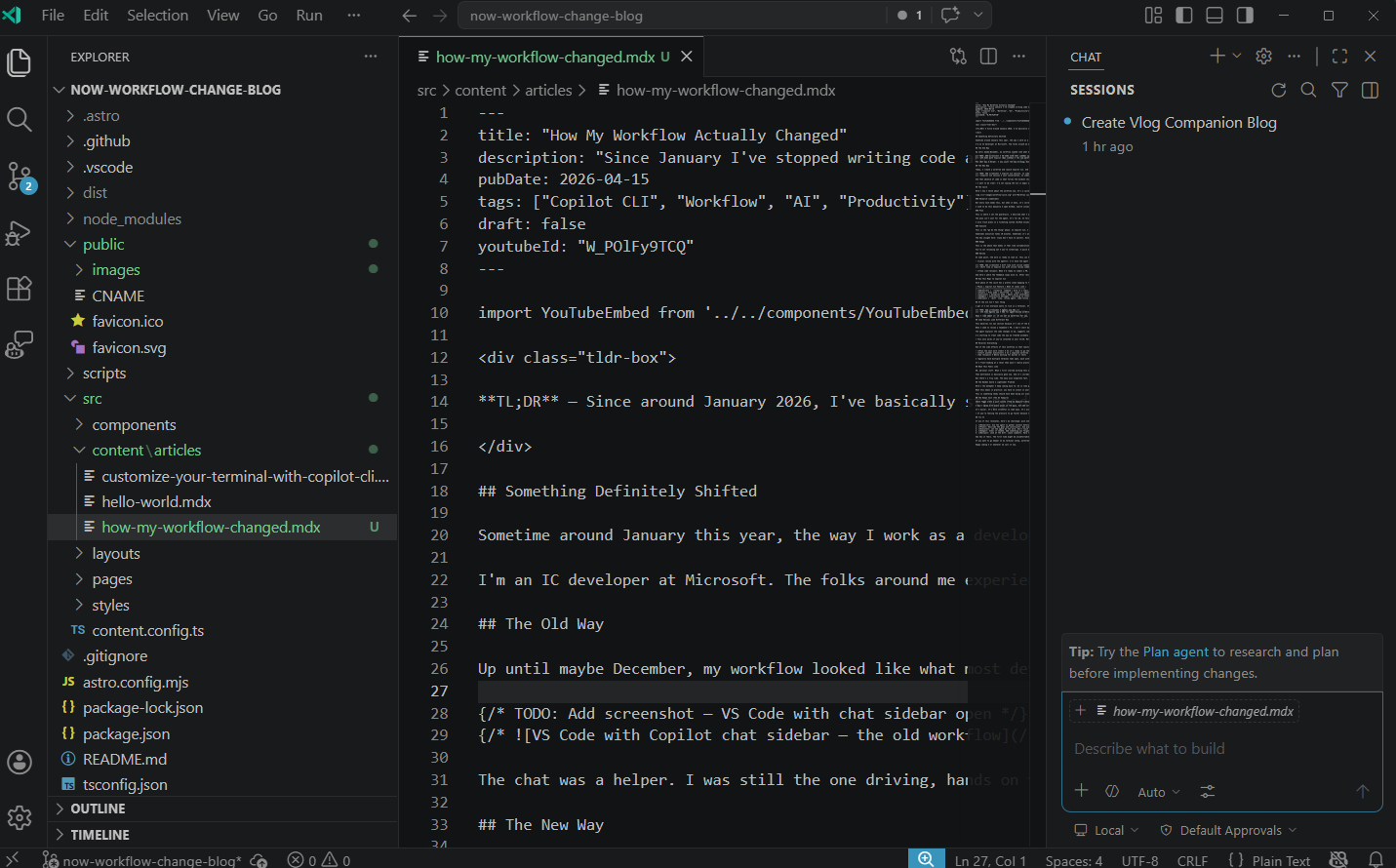Open the Extensions view
This screenshot has height=868, width=1396.
pos(20,289)
